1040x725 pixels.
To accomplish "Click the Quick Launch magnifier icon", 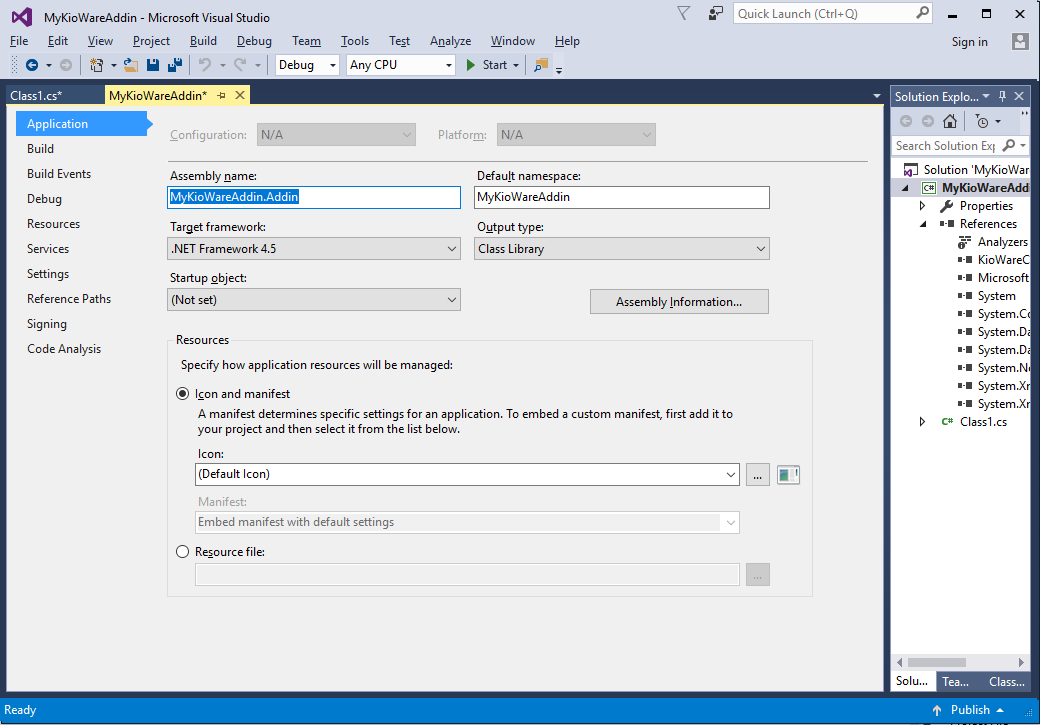I will (923, 13).
